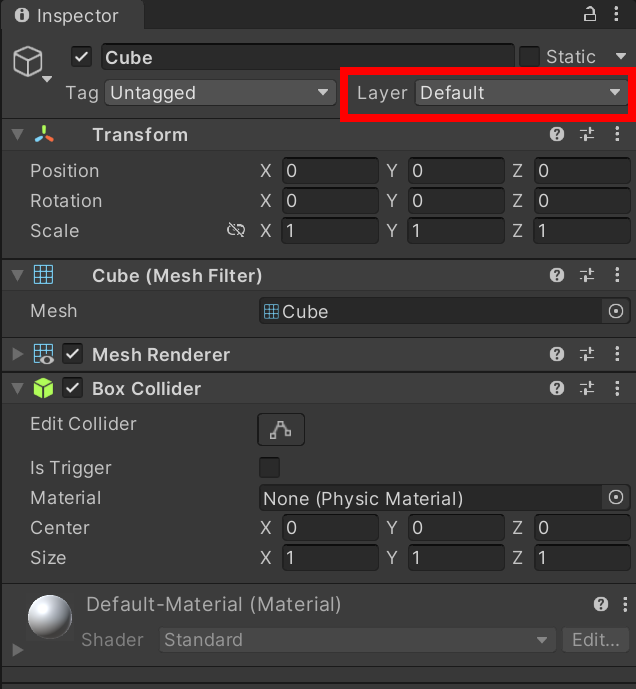The height and width of the screenshot is (689, 636).
Task: Open Box Collider presets selector
Action: point(587,388)
